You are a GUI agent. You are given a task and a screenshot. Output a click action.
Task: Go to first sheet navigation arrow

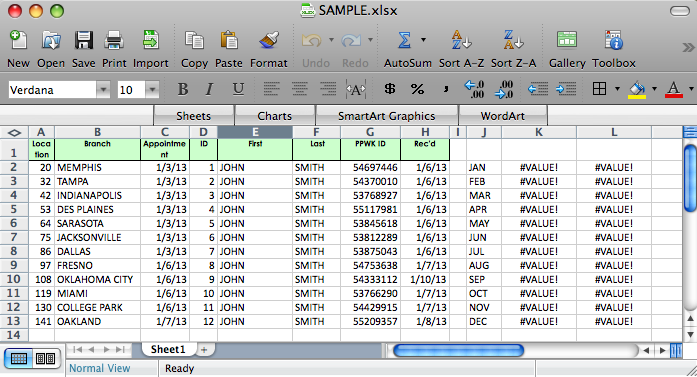[x=78, y=349]
